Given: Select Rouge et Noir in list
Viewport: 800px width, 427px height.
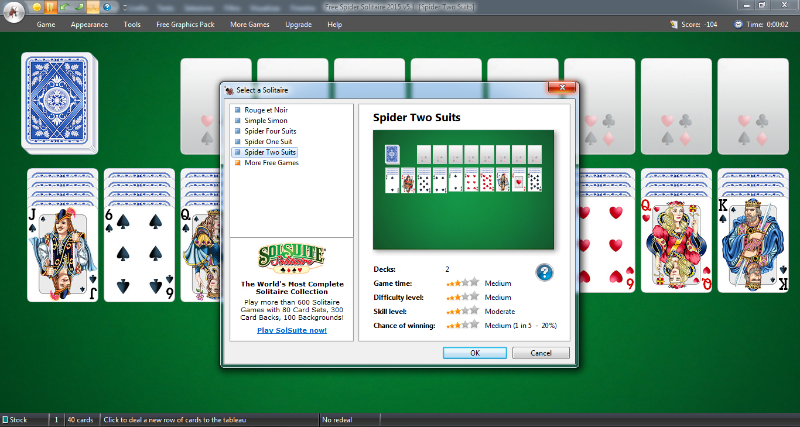Looking at the screenshot, I should (265, 109).
